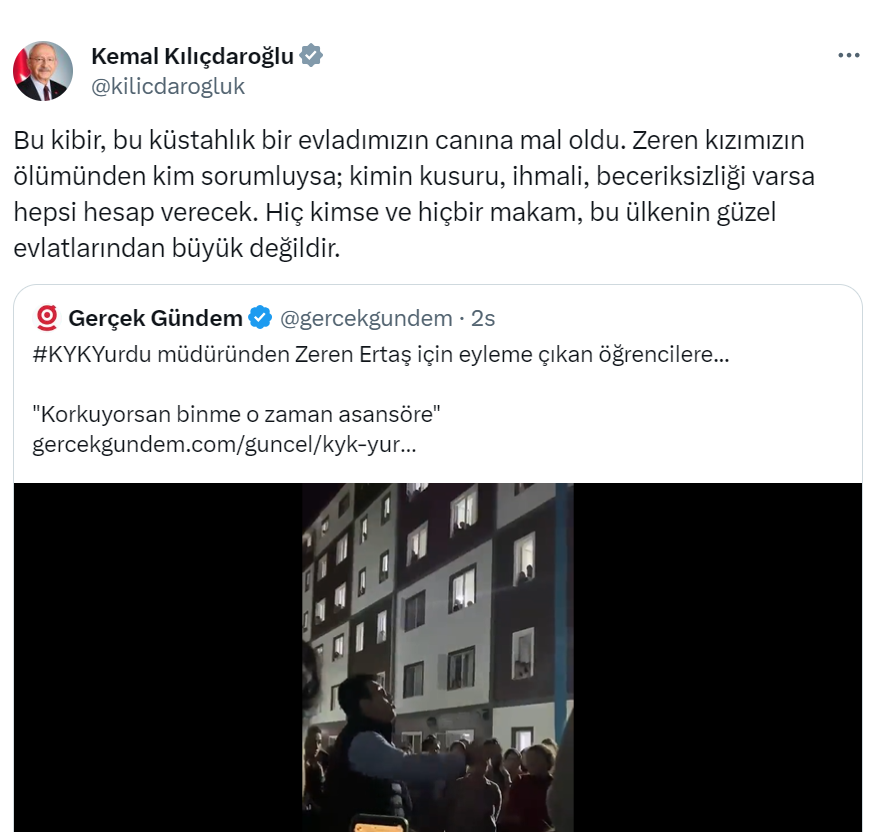Click the verified badge beside Kemal Kılıçdaroğlu
This screenshot has height=832, width=880.
coord(310,56)
